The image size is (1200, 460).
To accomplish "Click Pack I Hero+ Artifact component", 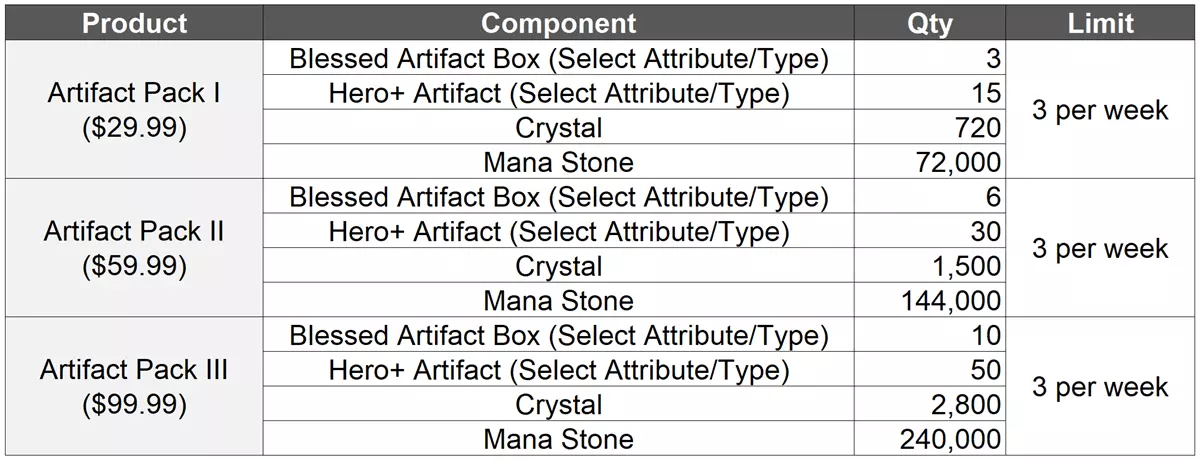I will tap(558, 94).
